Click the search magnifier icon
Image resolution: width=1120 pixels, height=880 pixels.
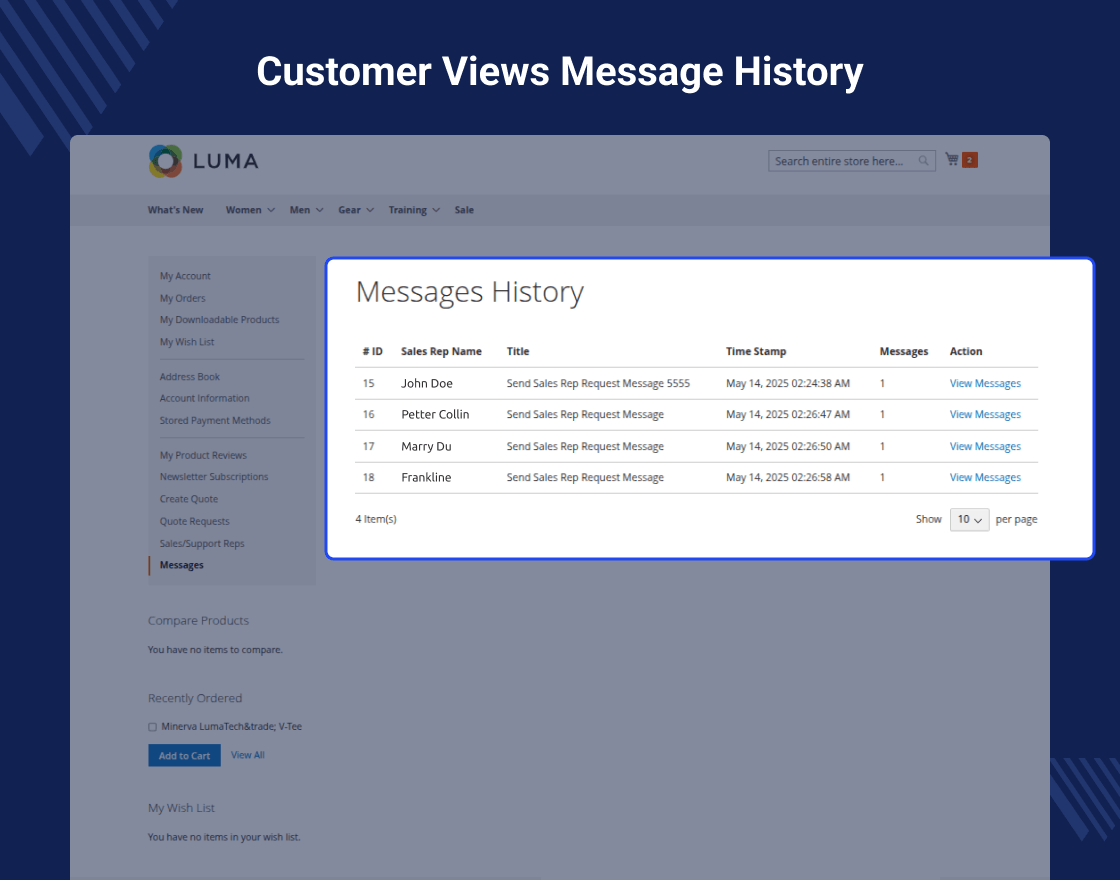click(x=923, y=161)
